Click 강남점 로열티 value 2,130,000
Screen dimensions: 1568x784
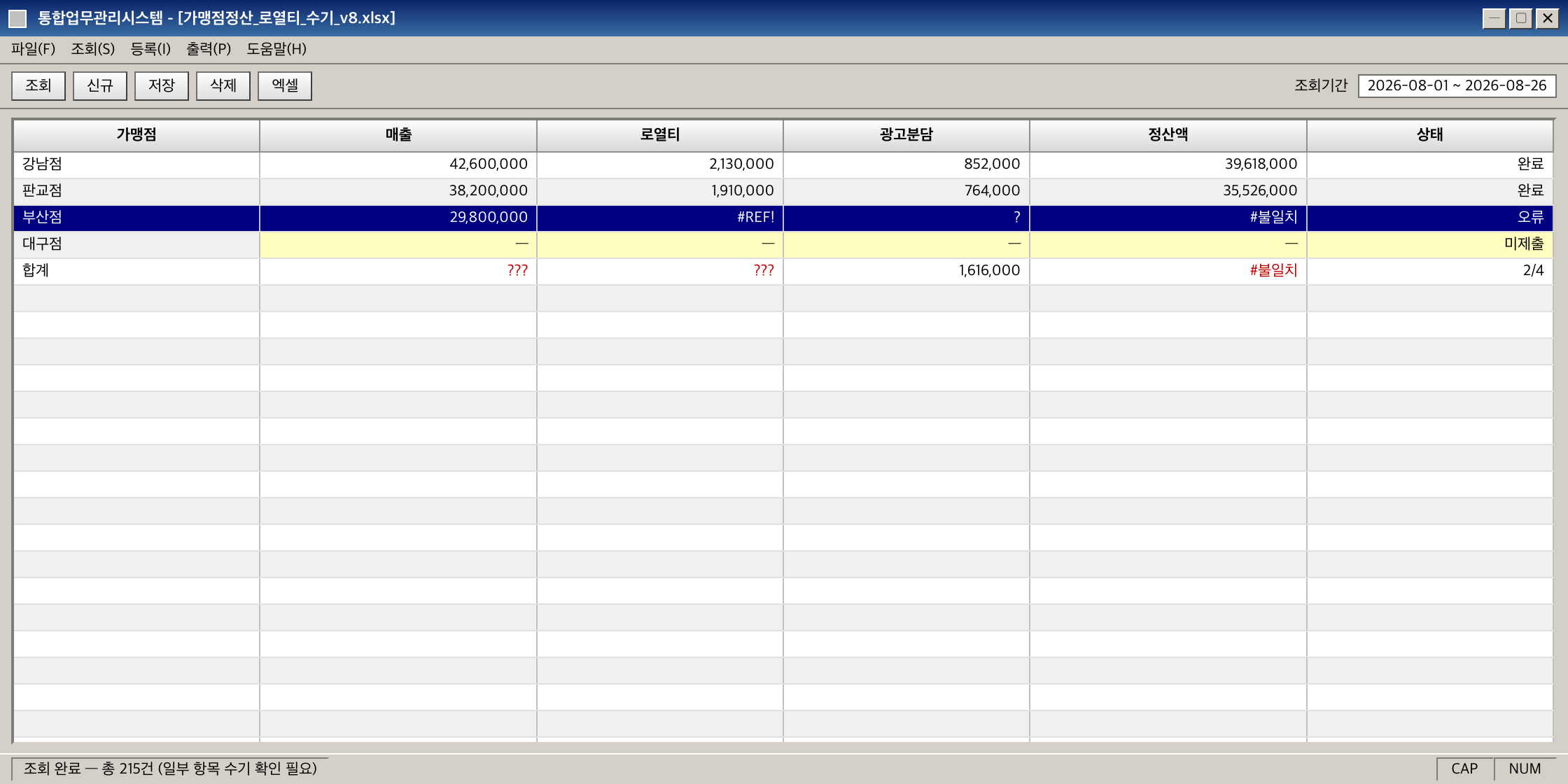click(660, 164)
